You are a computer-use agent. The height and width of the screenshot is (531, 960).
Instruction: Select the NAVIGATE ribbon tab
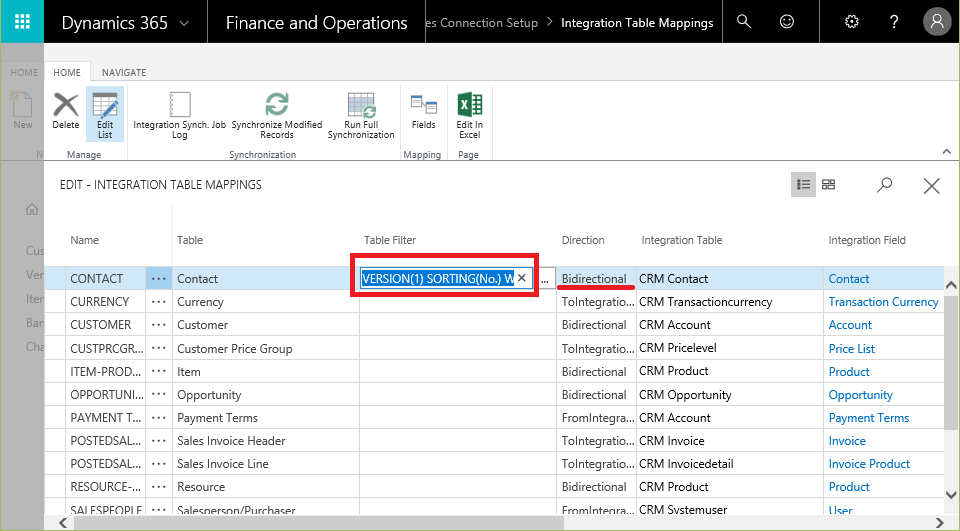(x=124, y=72)
